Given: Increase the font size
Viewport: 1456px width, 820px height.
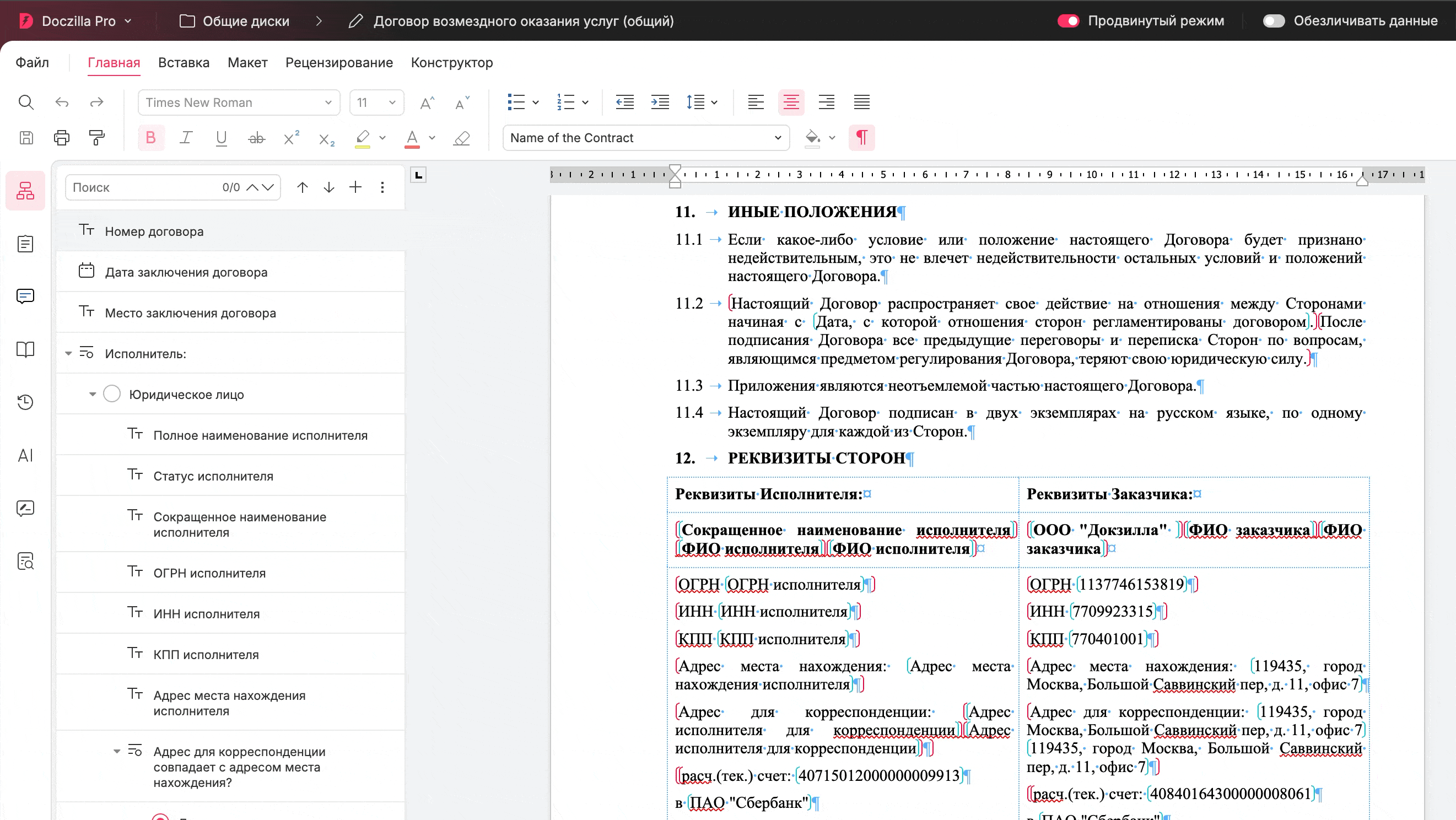Looking at the screenshot, I should [x=427, y=103].
